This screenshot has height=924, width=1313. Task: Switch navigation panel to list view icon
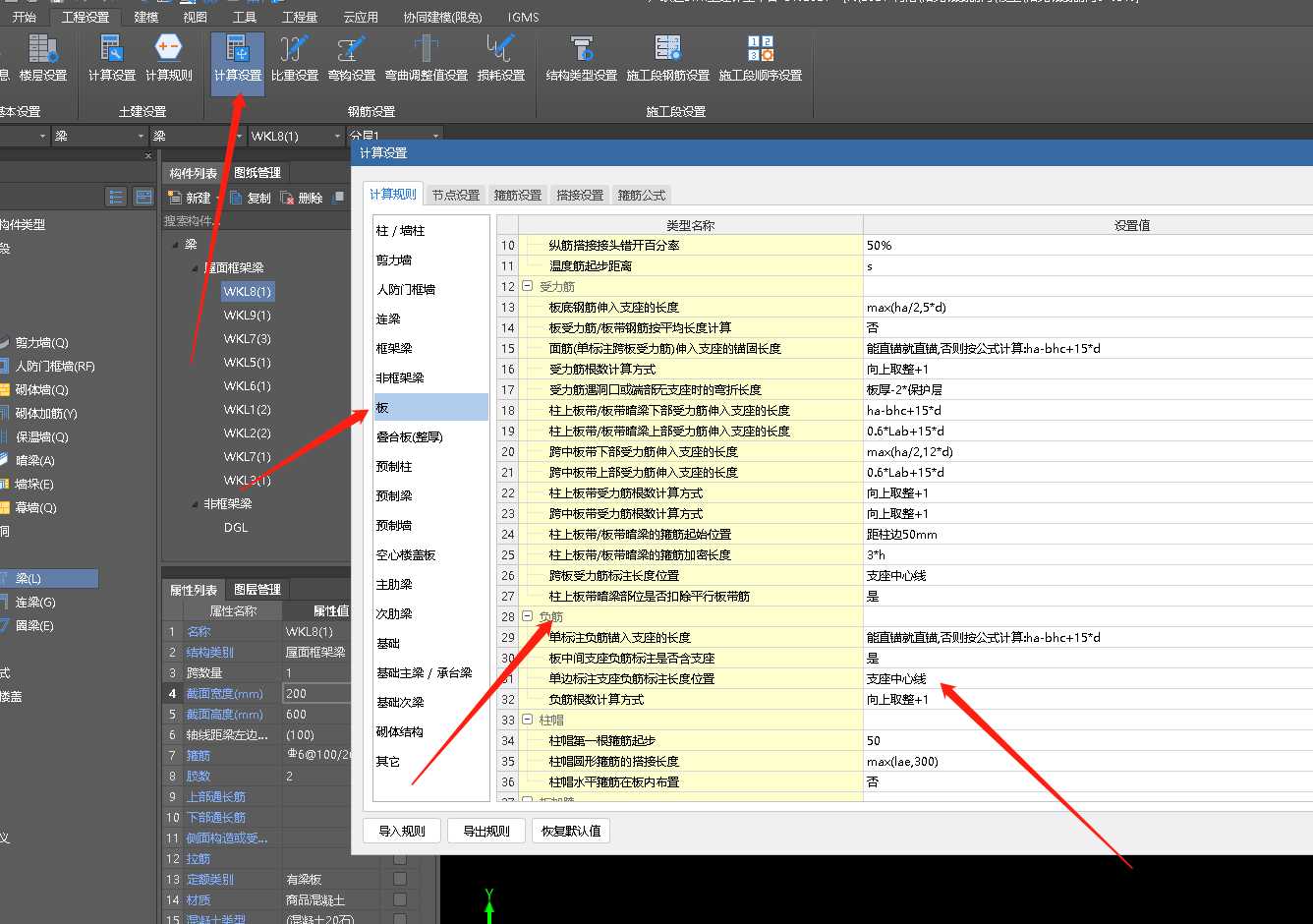pyautogui.click(x=117, y=197)
